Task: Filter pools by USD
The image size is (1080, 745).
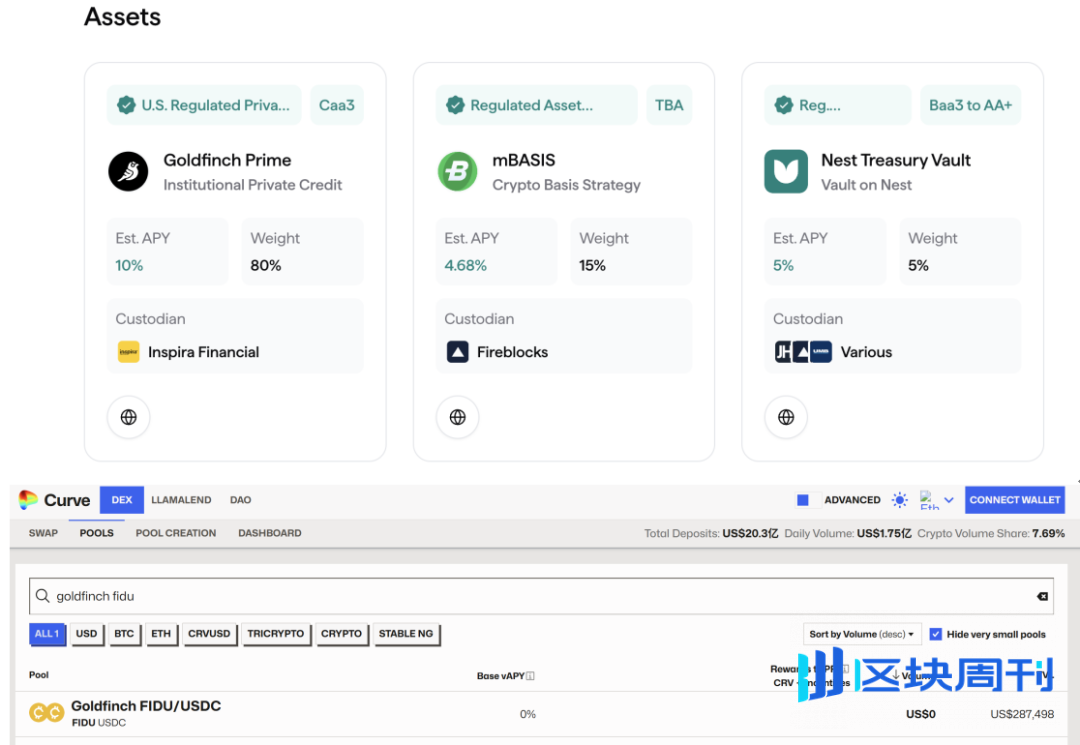Action: point(86,633)
